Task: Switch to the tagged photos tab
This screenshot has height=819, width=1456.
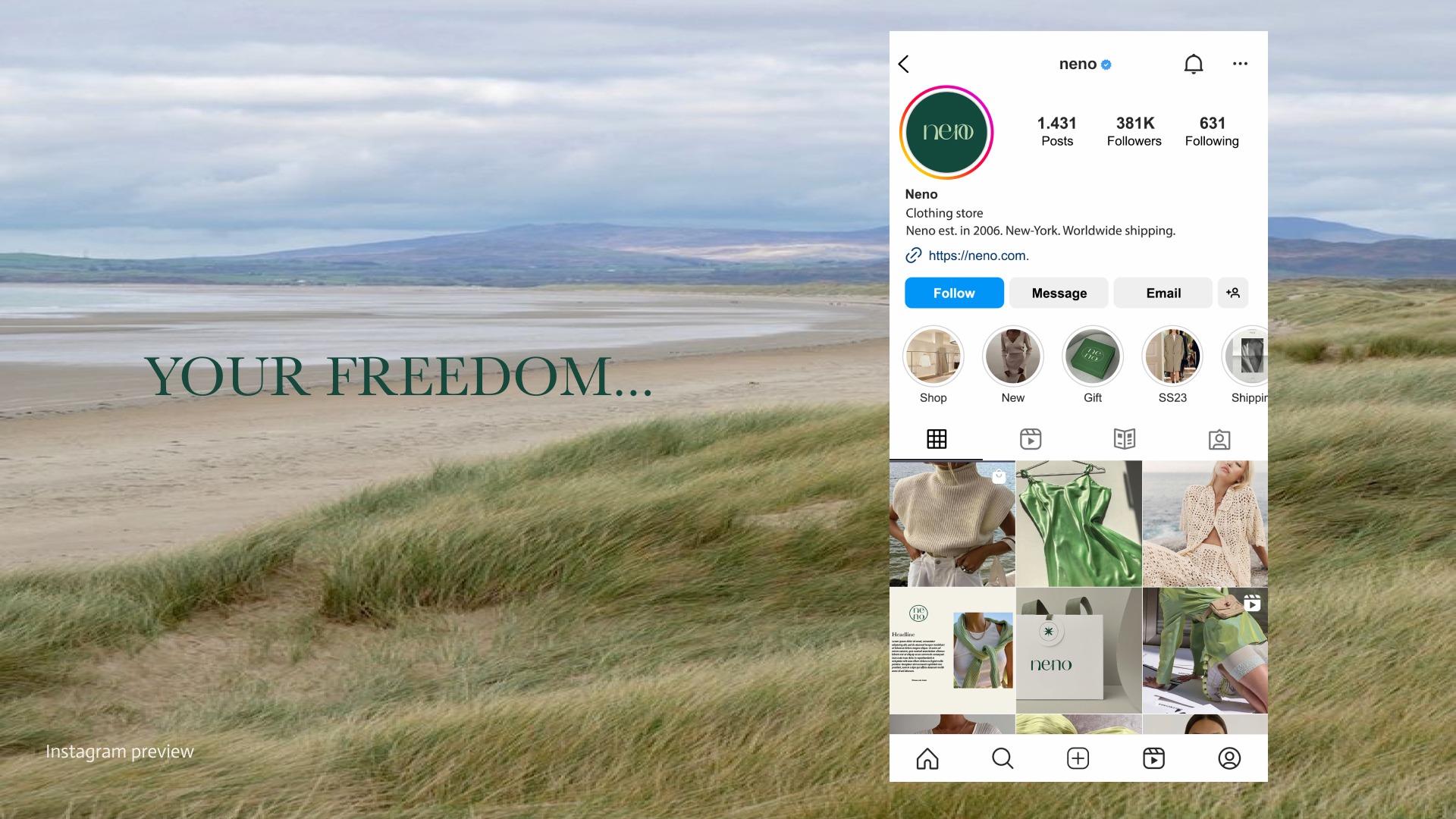Action: pyautogui.click(x=1219, y=439)
